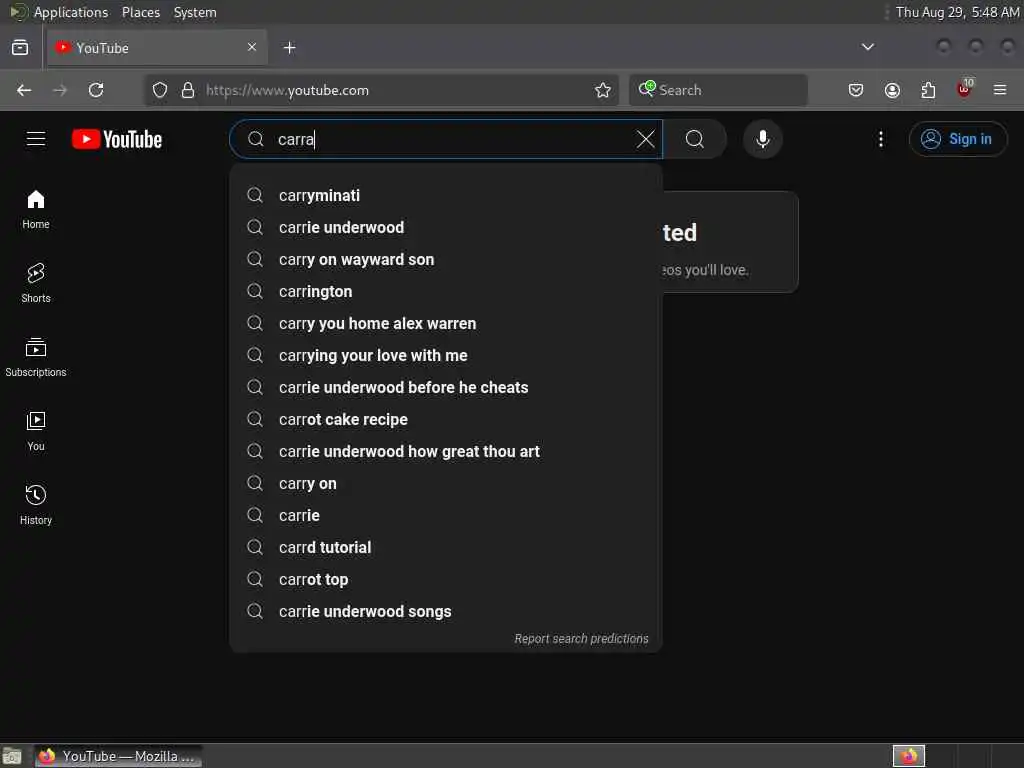Click the Sign in button
The height and width of the screenshot is (768, 1024).
[957, 139]
